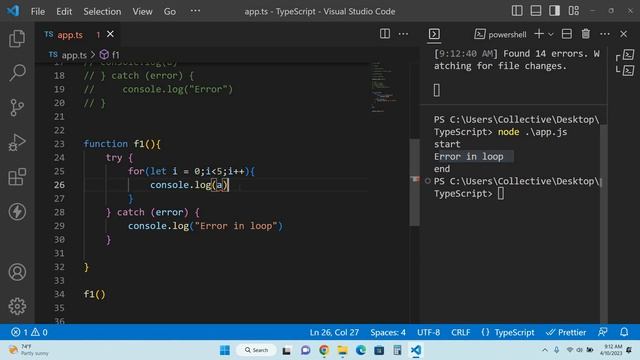Viewport: 640px width, 360px height.
Task: Toggle Panel layout button
Action: pos(536,11)
